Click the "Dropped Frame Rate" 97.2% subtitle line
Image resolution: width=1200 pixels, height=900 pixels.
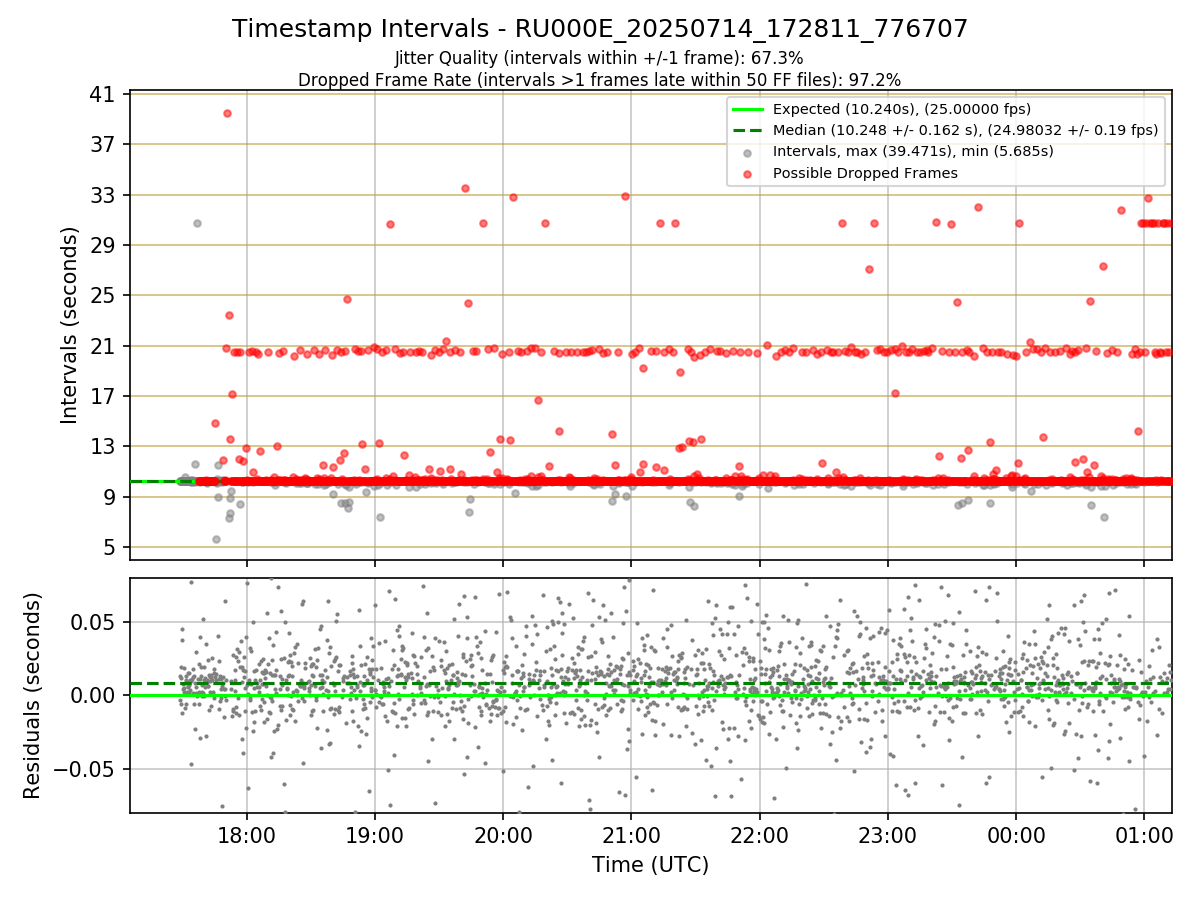[599, 79]
